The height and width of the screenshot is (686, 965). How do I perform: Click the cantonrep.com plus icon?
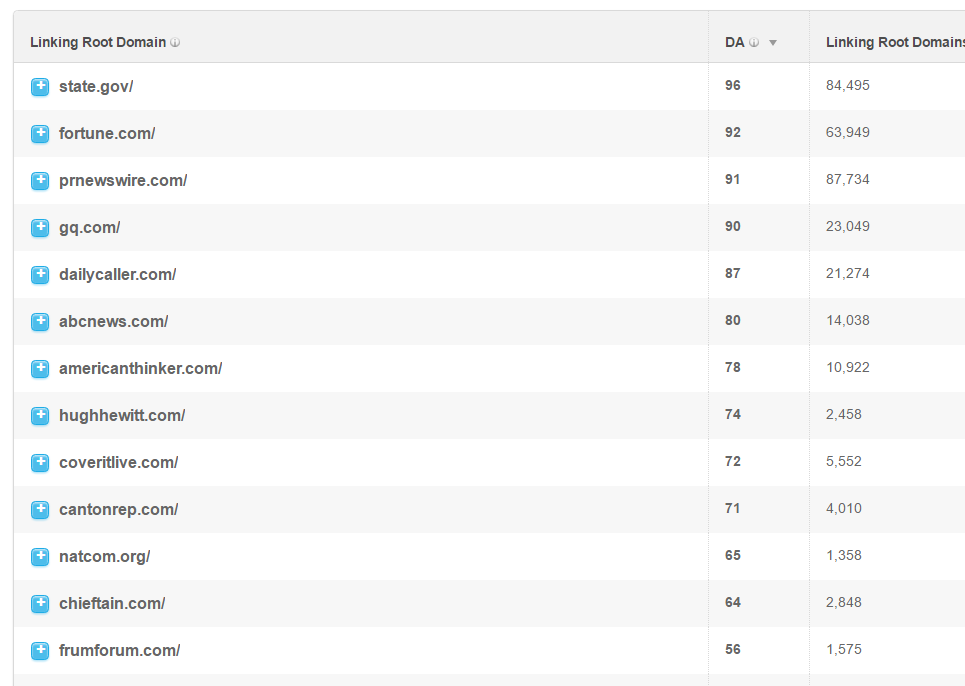click(40, 509)
